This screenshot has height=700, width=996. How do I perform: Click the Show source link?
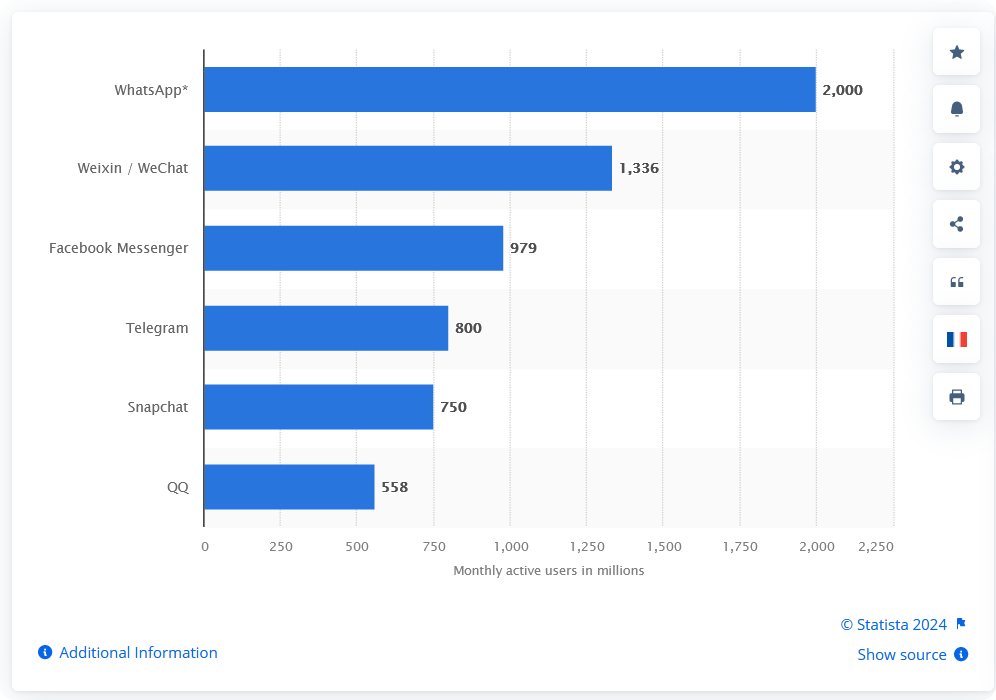(x=902, y=654)
